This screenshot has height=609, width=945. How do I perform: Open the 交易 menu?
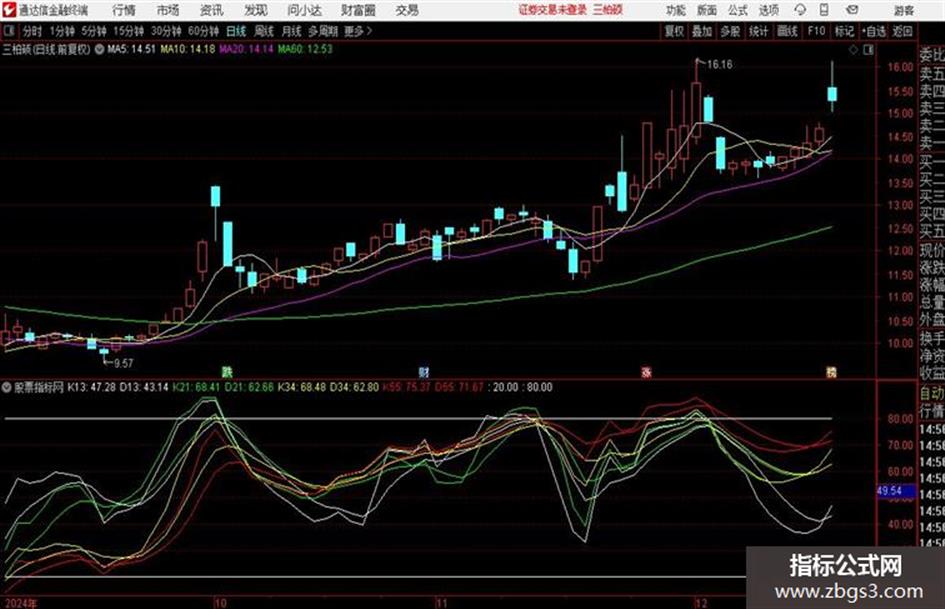coord(407,10)
